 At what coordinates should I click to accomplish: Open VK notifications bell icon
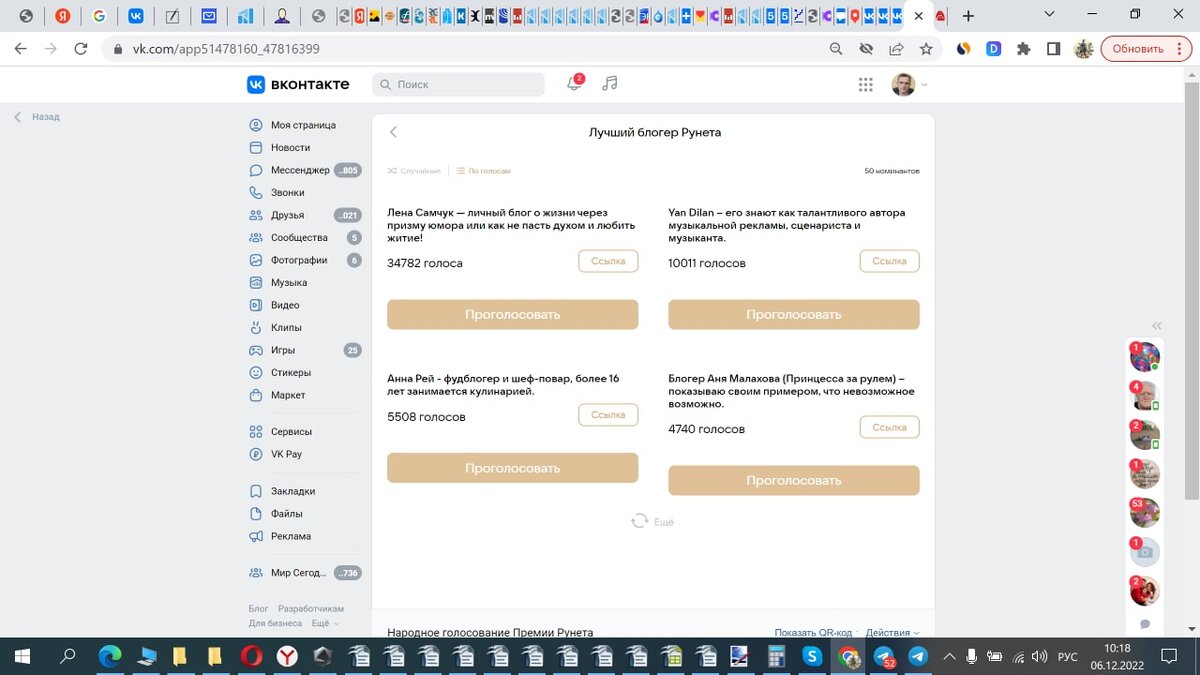click(574, 84)
